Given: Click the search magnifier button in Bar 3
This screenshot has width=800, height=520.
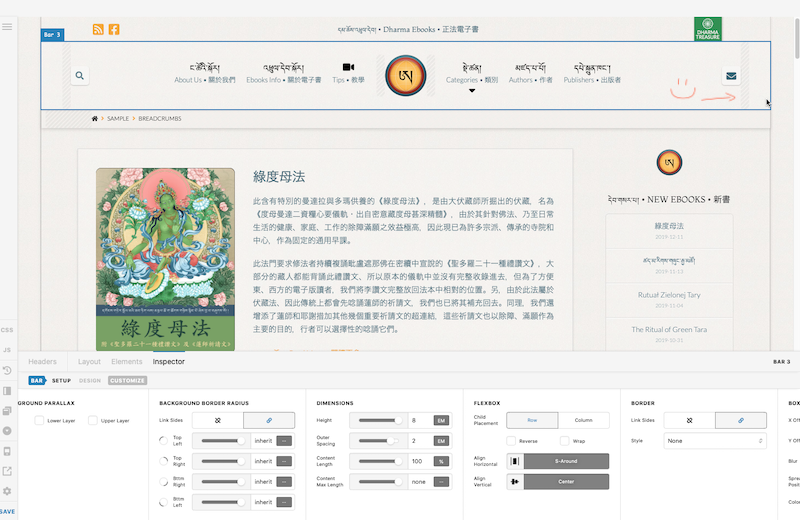Looking at the screenshot, I should click(x=80, y=76).
